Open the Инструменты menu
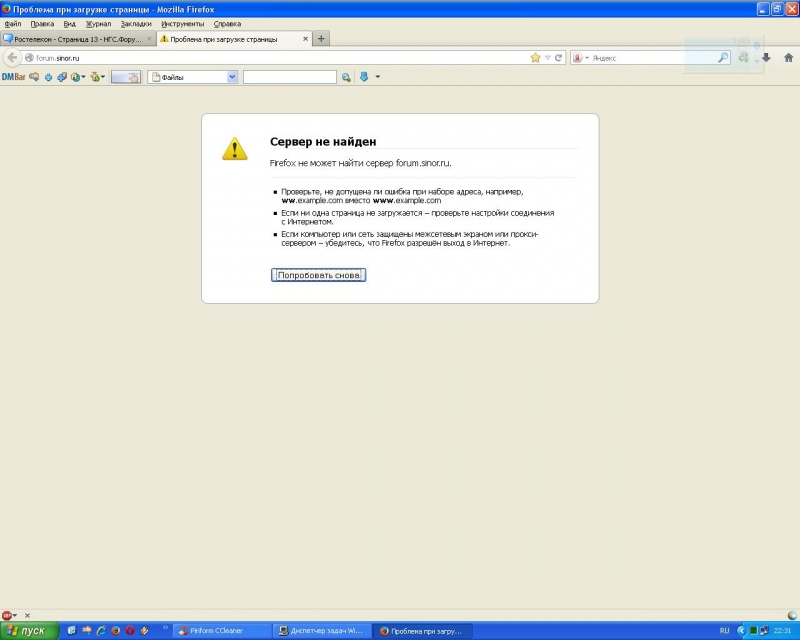800x640 pixels. [182, 23]
